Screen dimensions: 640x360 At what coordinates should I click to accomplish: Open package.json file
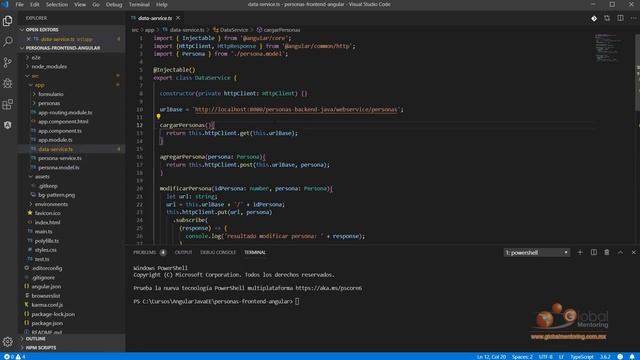pos(47,323)
